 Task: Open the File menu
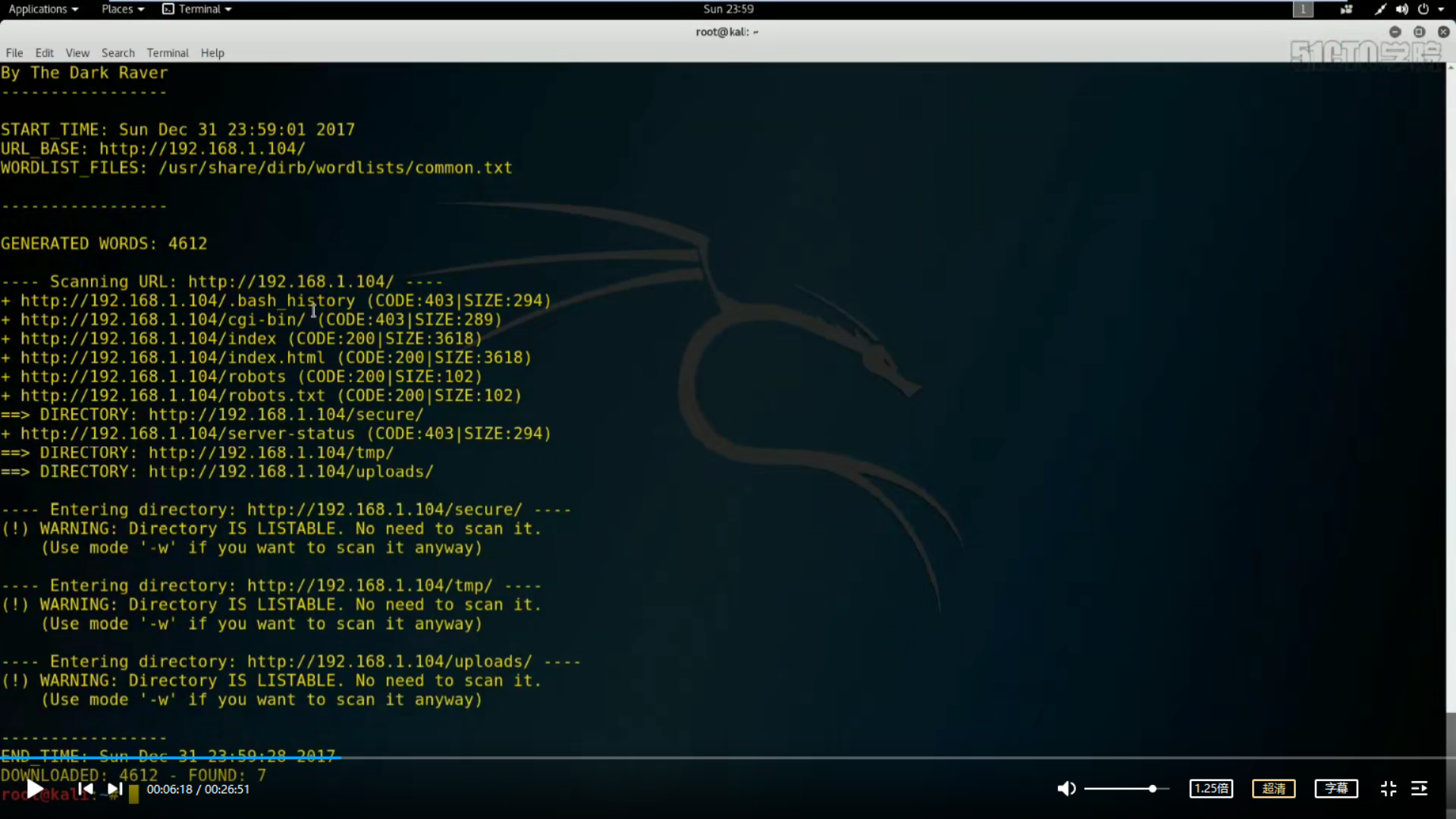point(14,53)
